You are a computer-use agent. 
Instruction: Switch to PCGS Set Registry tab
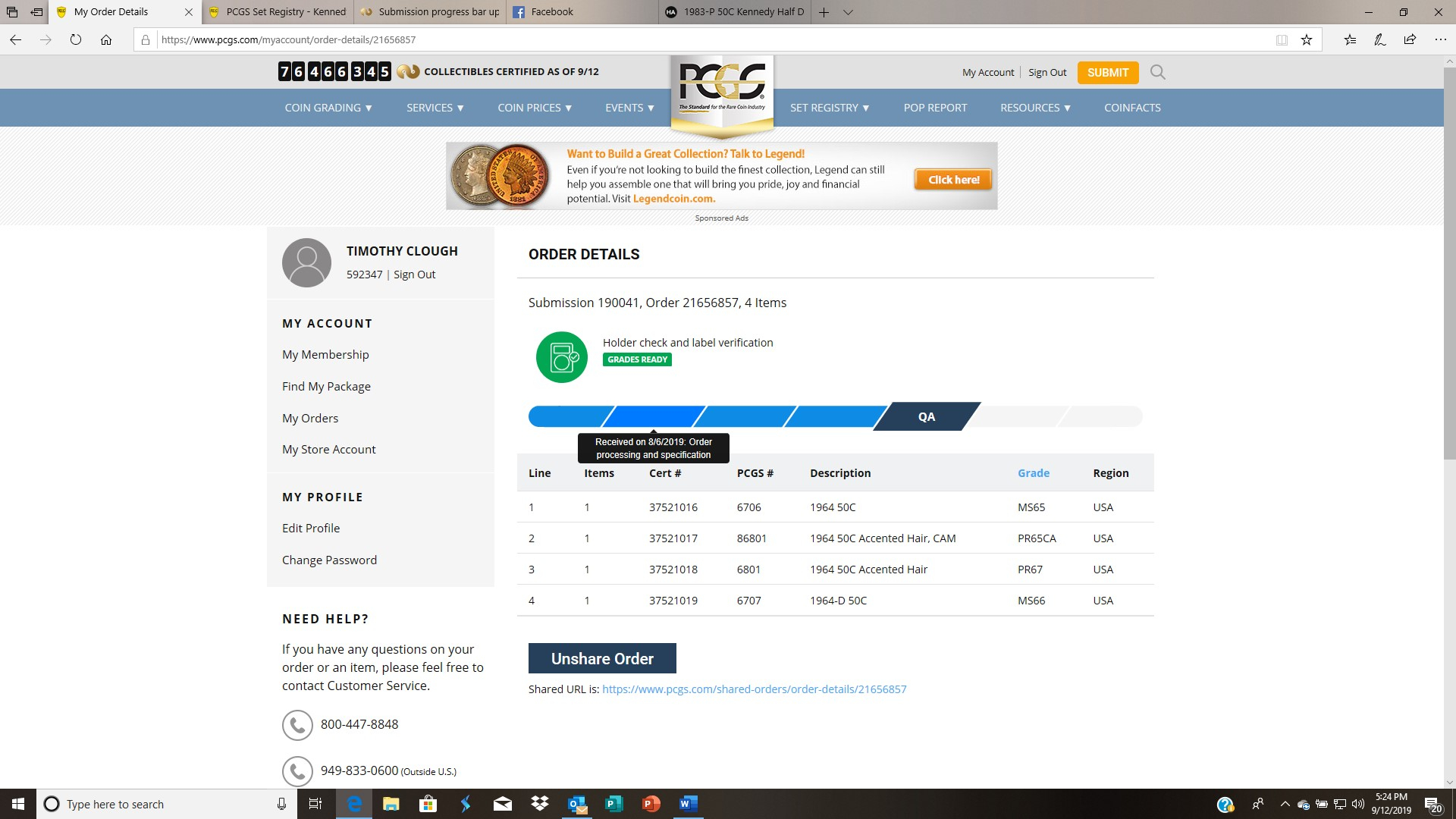tap(277, 12)
